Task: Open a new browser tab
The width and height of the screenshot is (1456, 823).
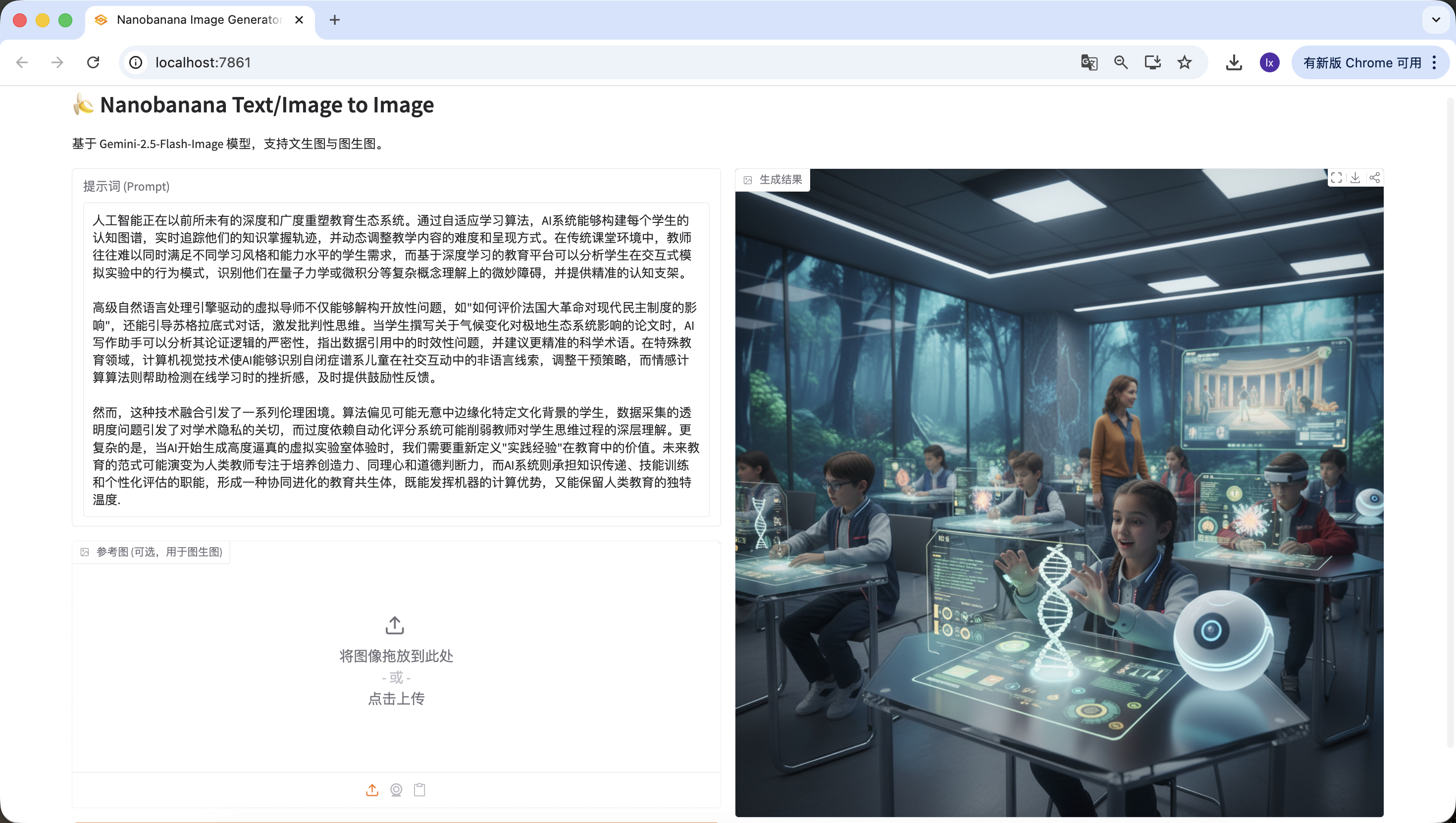Action: point(335,20)
